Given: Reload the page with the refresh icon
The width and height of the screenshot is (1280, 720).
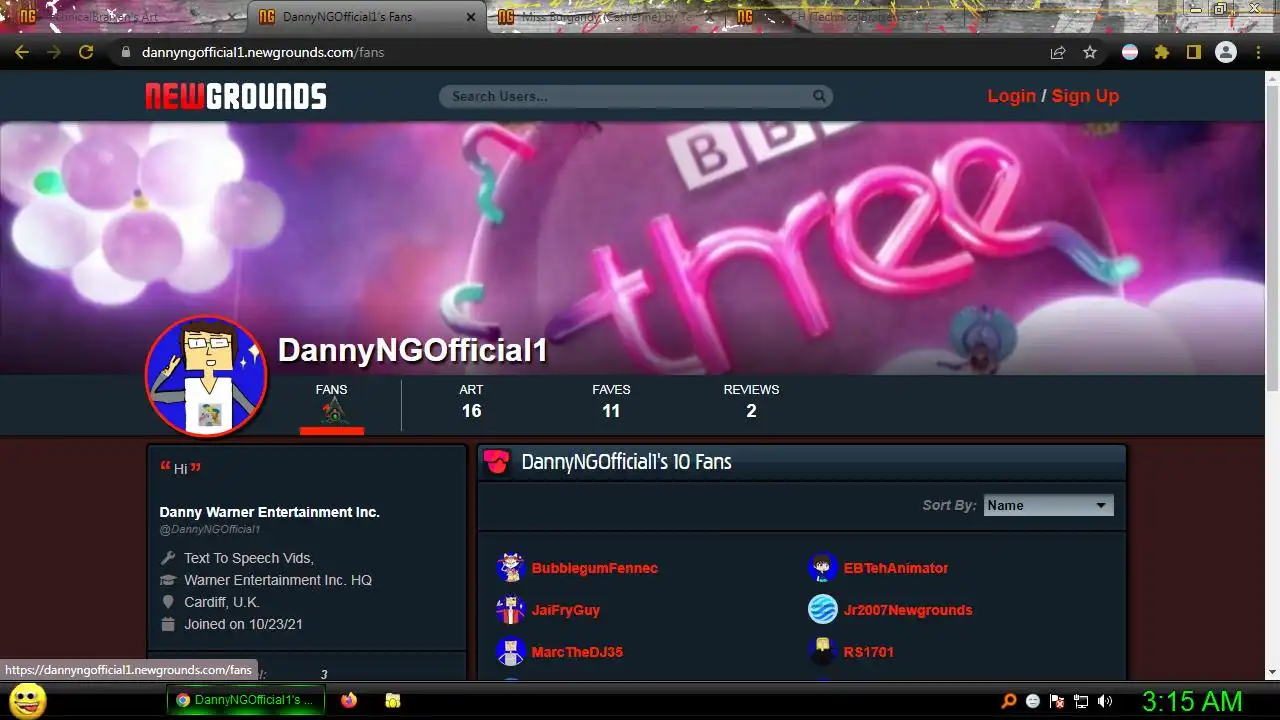Looking at the screenshot, I should (x=86, y=52).
